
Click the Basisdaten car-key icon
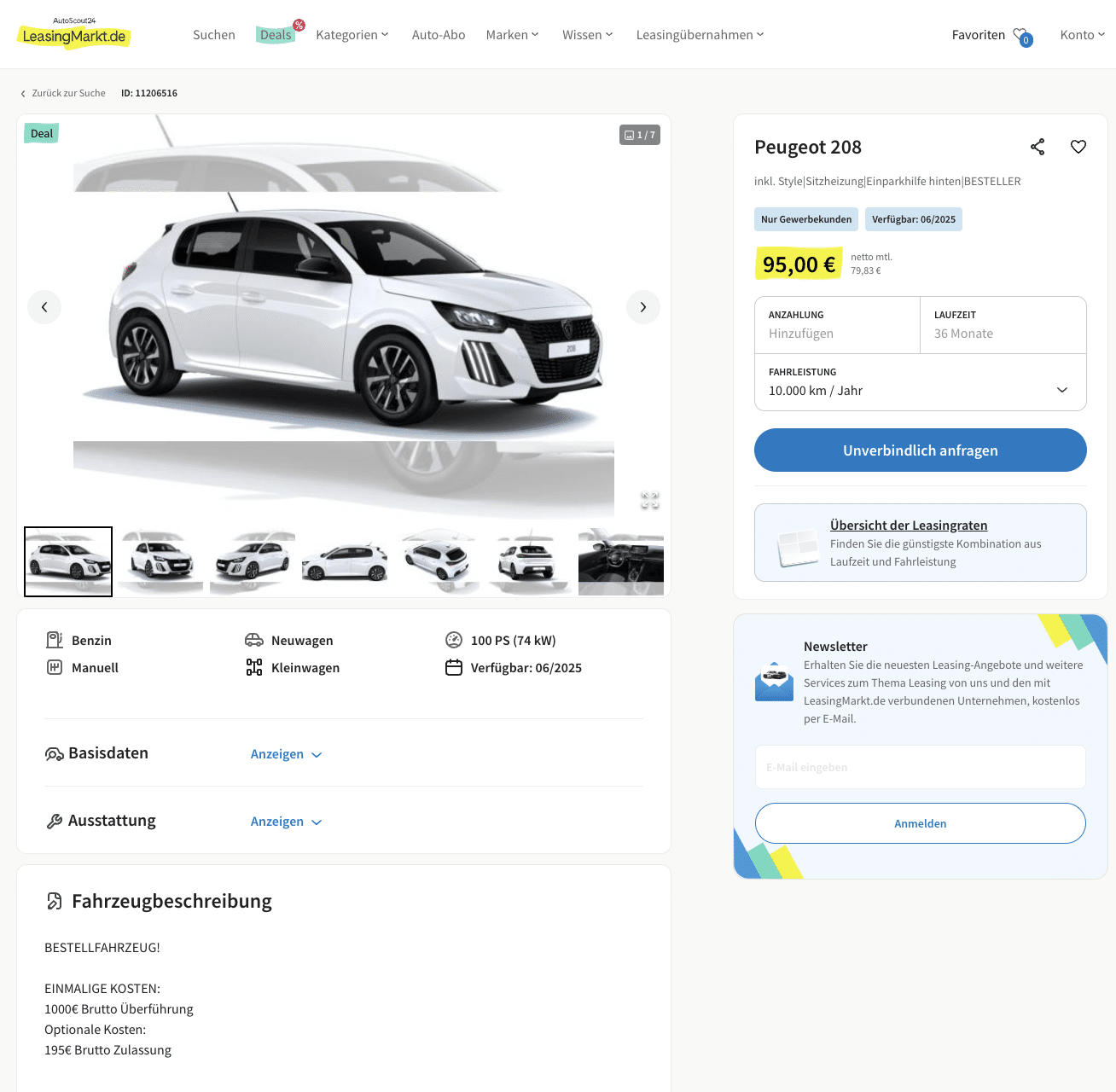55,754
